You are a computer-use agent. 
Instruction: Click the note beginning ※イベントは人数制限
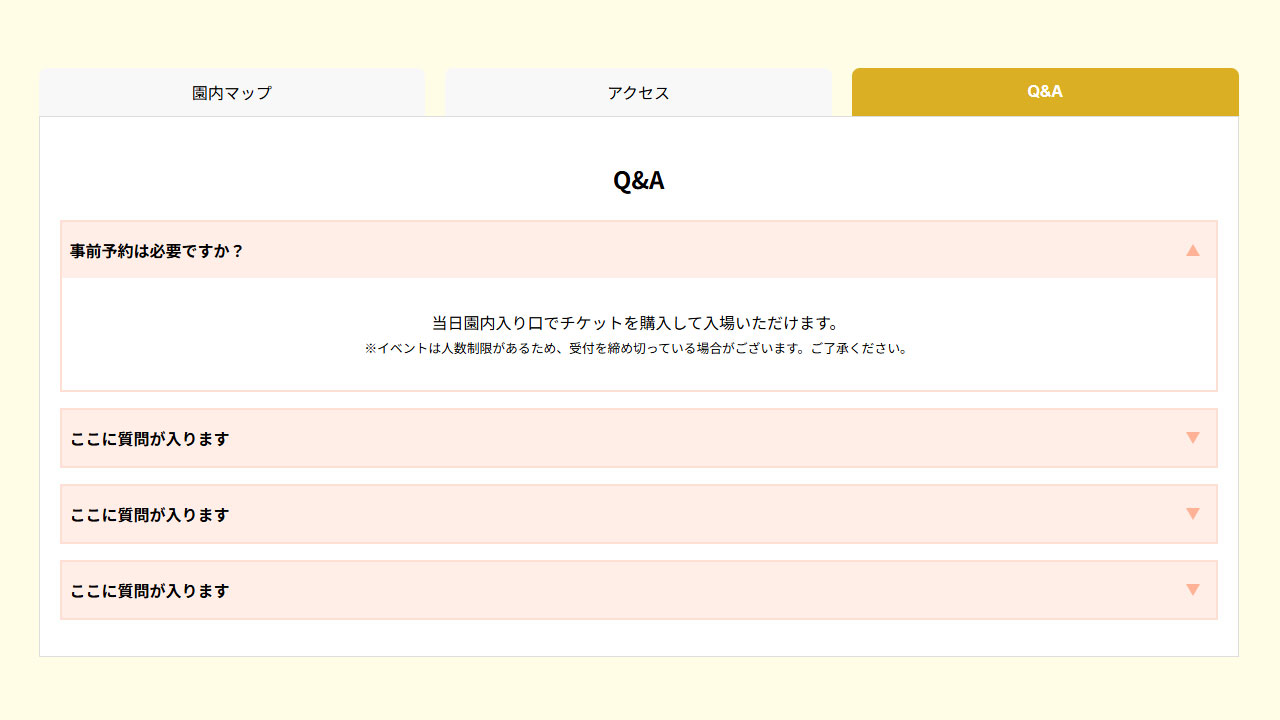pos(638,349)
